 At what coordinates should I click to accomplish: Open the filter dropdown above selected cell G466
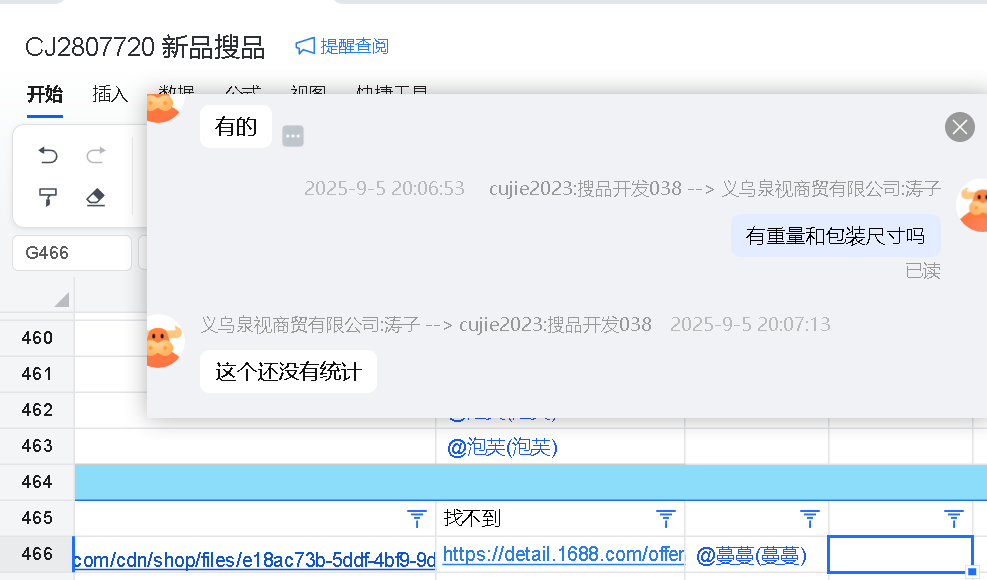954,518
